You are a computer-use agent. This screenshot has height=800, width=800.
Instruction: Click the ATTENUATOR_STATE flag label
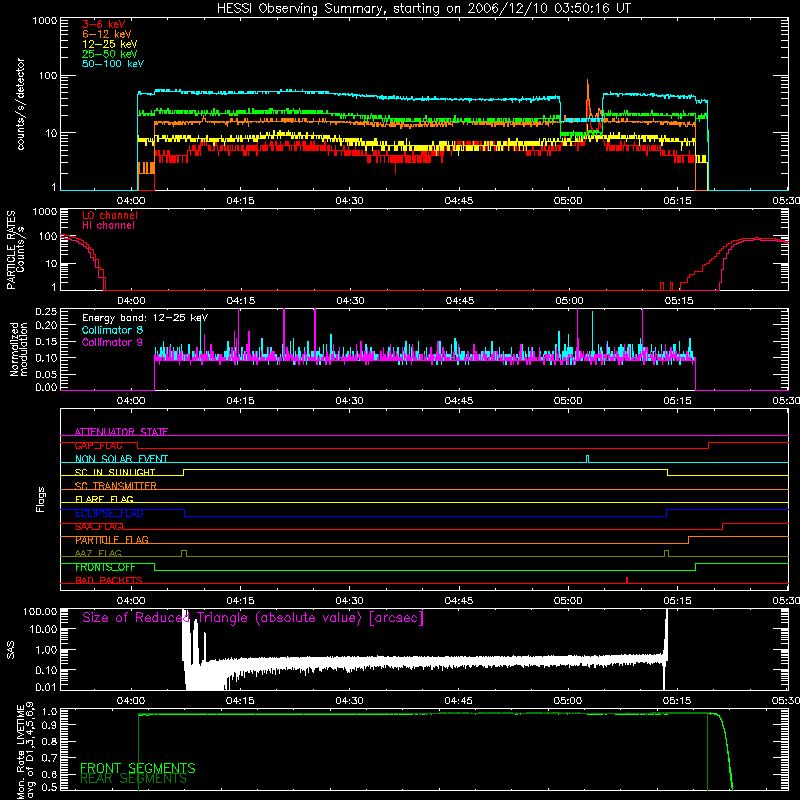point(121,432)
